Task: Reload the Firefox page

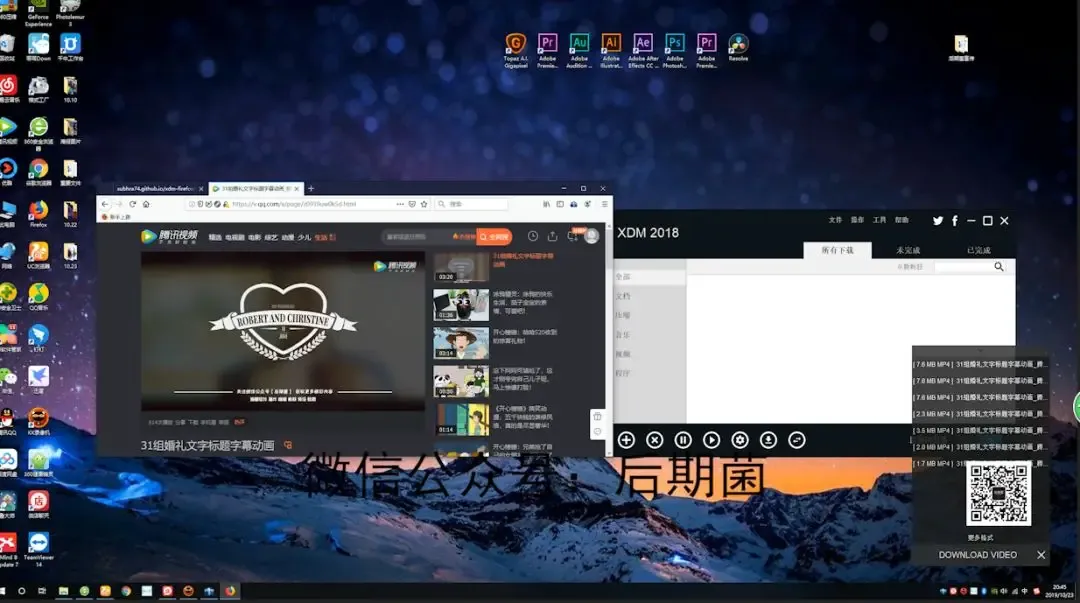Action: click(132, 204)
